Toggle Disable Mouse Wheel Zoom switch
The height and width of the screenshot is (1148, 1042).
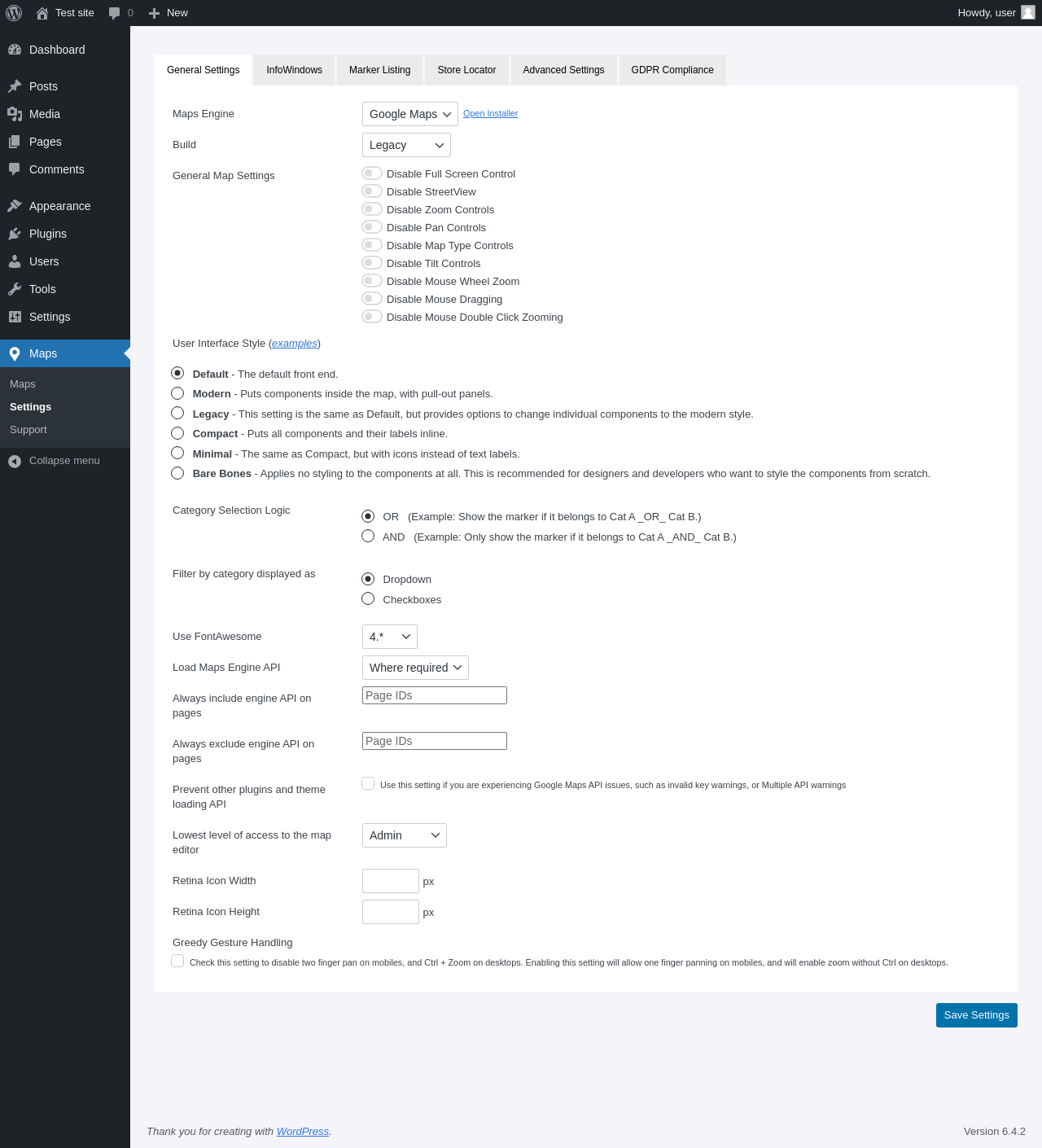[372, 281]
